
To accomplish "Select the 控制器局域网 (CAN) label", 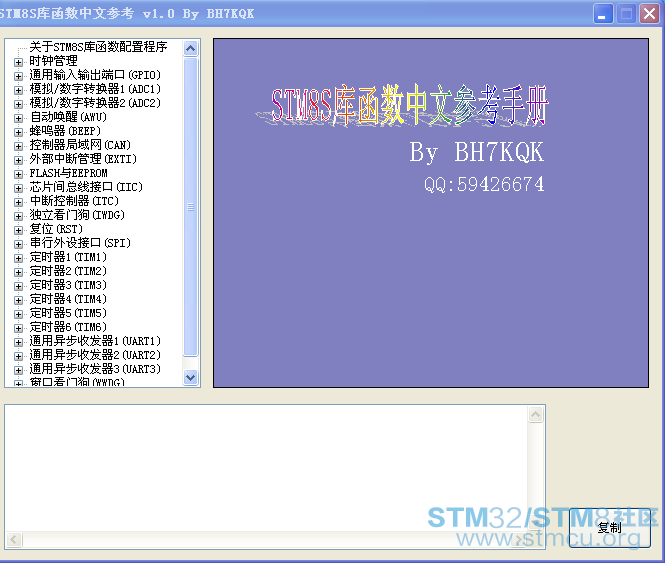I will point(80,145).
